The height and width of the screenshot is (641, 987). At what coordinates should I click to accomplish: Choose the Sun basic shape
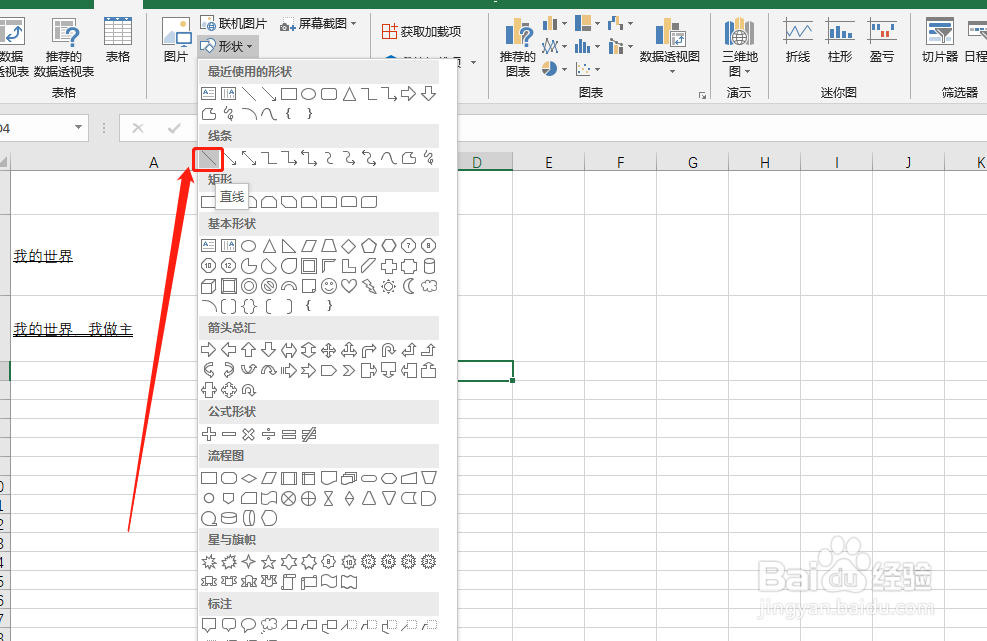coord(389,286)
